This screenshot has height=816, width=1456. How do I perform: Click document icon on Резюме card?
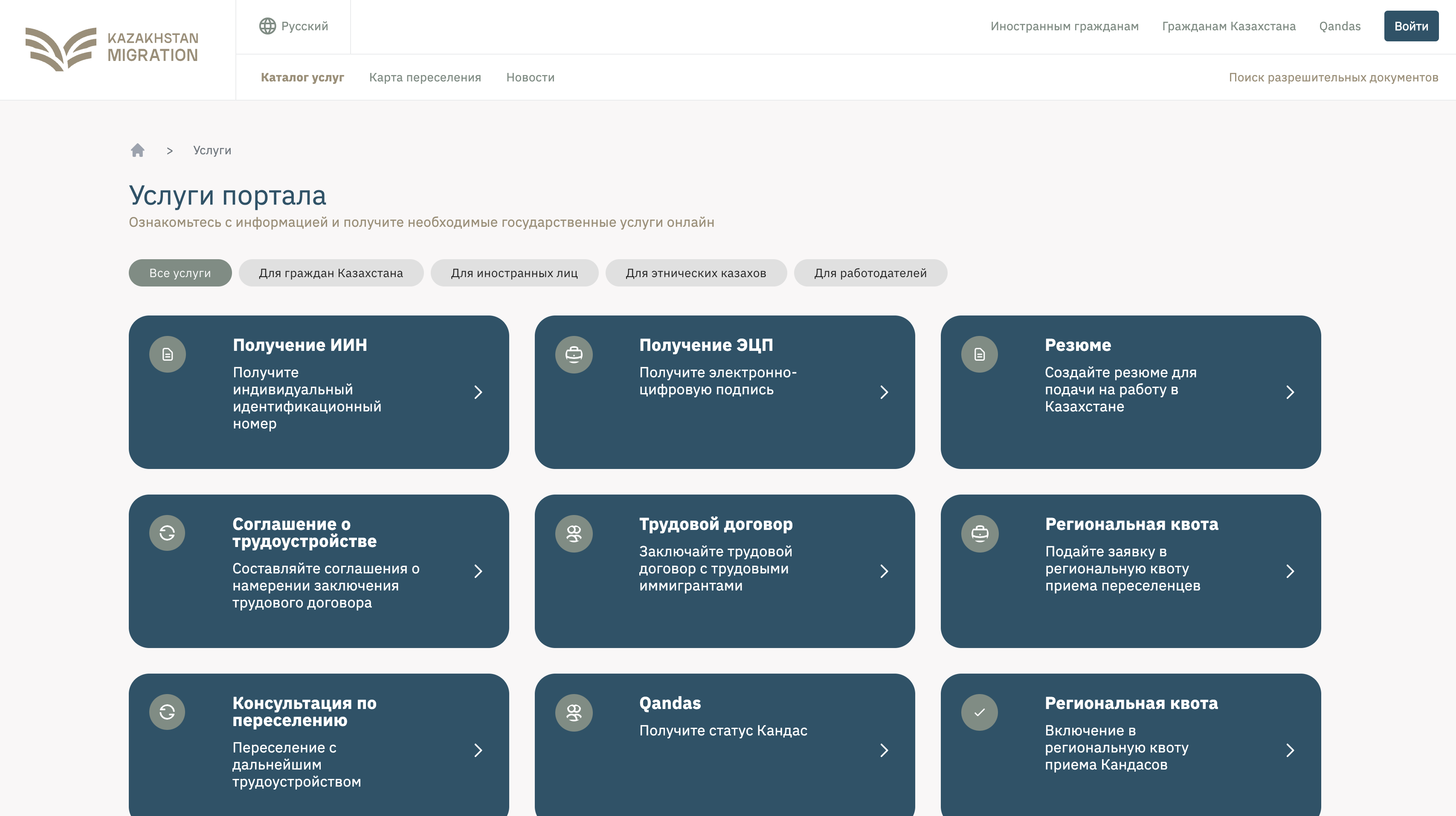pyautogui.click(x=980, y=354)
